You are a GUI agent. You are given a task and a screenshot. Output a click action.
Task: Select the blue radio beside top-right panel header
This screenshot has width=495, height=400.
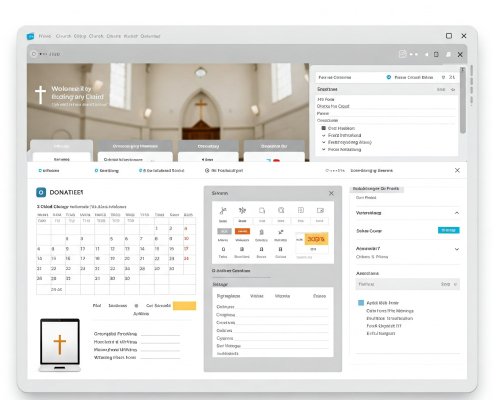[x=389, y=77]
